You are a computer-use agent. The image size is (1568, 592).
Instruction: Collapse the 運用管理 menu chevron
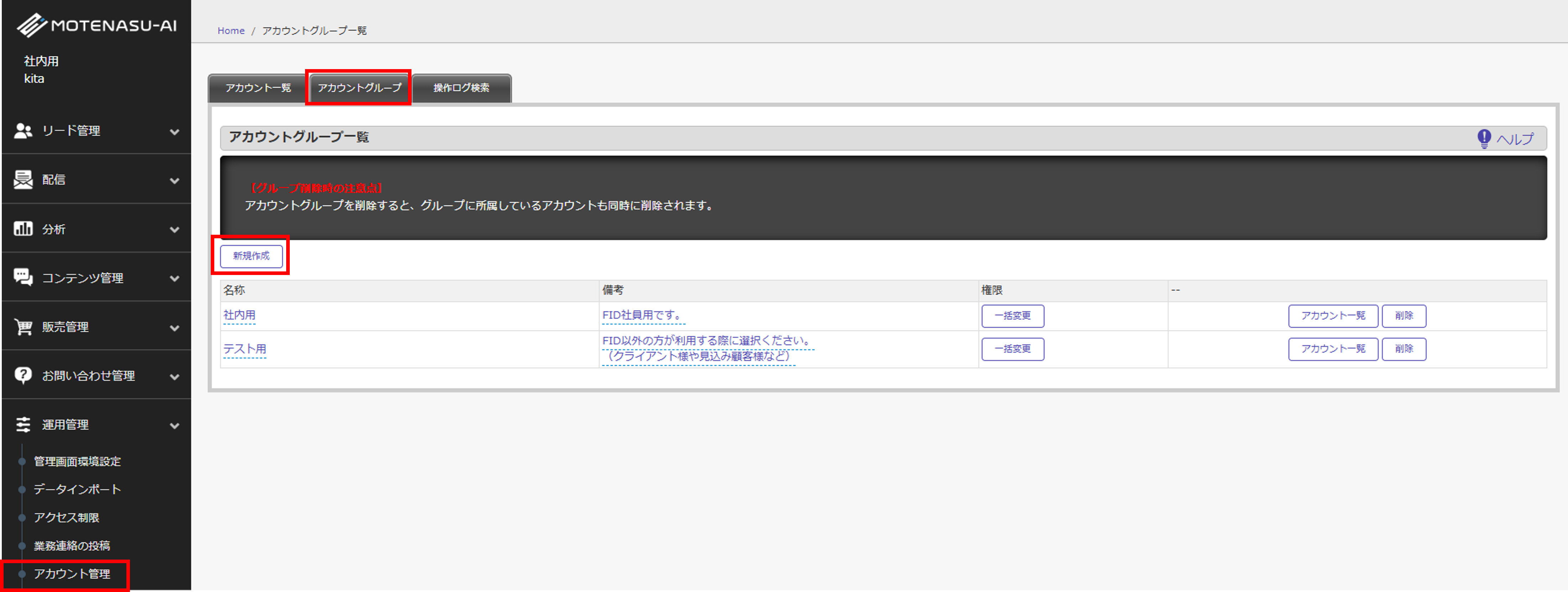(175, 426)
